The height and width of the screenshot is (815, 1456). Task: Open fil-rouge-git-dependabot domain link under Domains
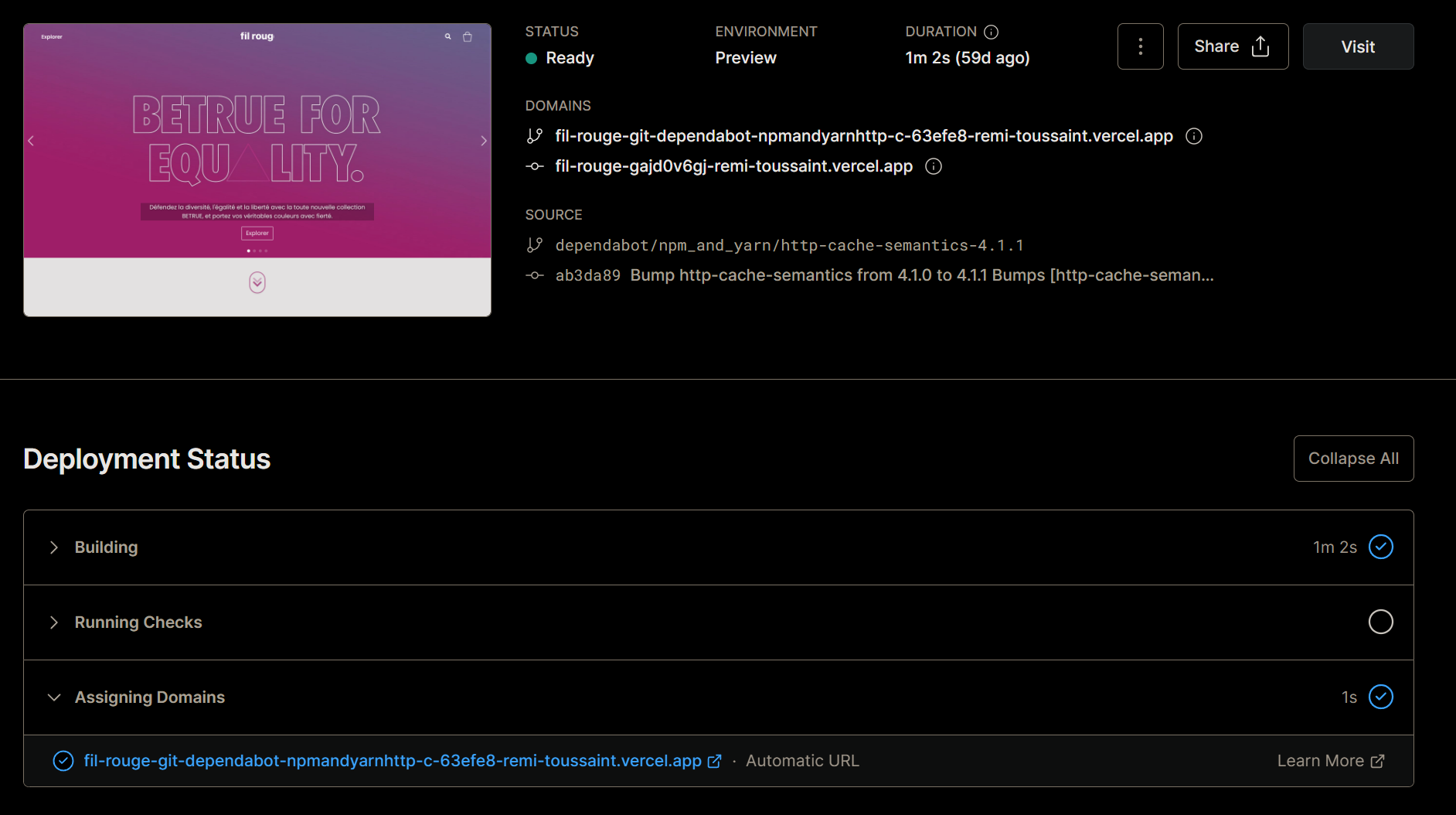coord(864,136)
